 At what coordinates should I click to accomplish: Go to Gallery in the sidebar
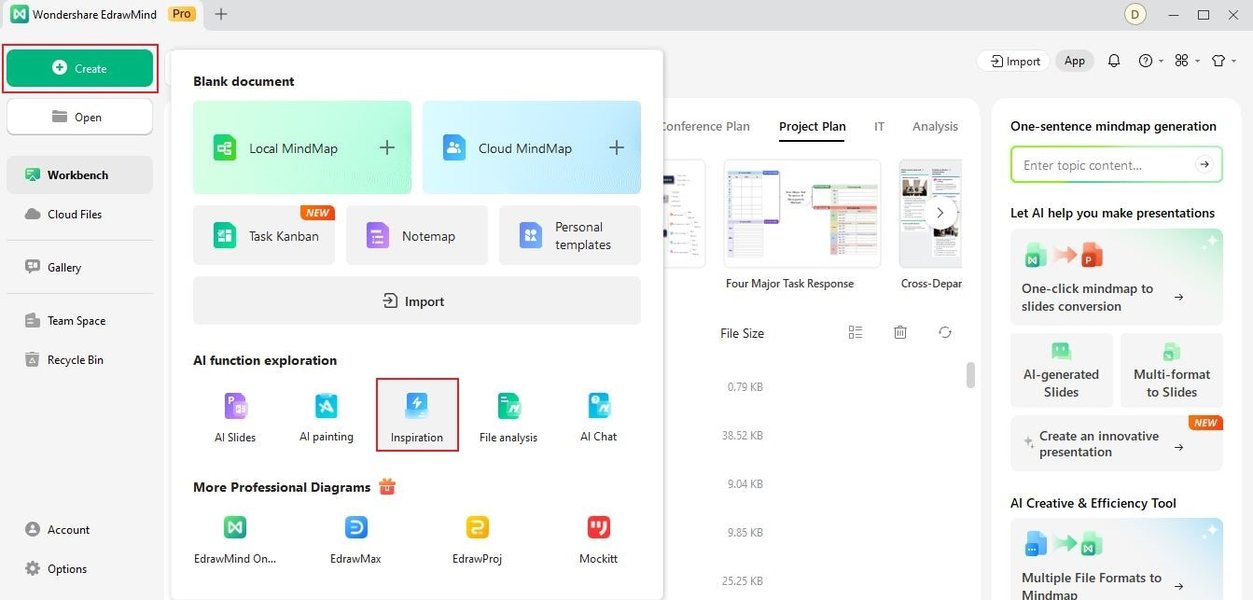(x=80, y=267)
